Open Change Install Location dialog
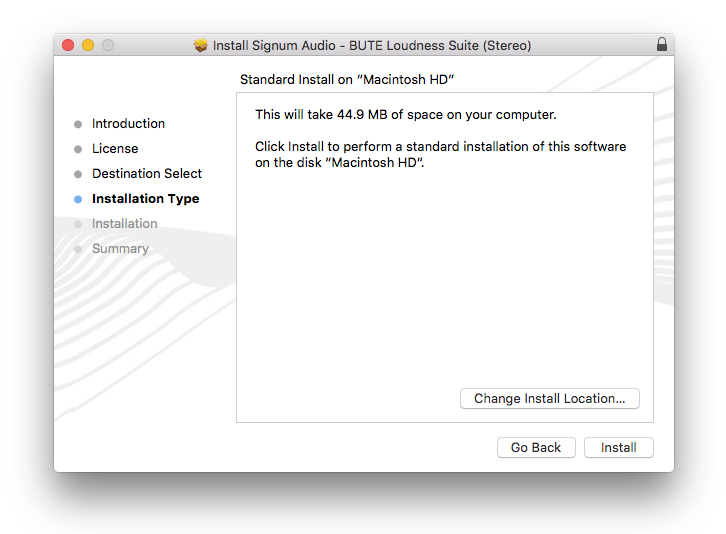726x534 pixels. click(x=550, y=398)
